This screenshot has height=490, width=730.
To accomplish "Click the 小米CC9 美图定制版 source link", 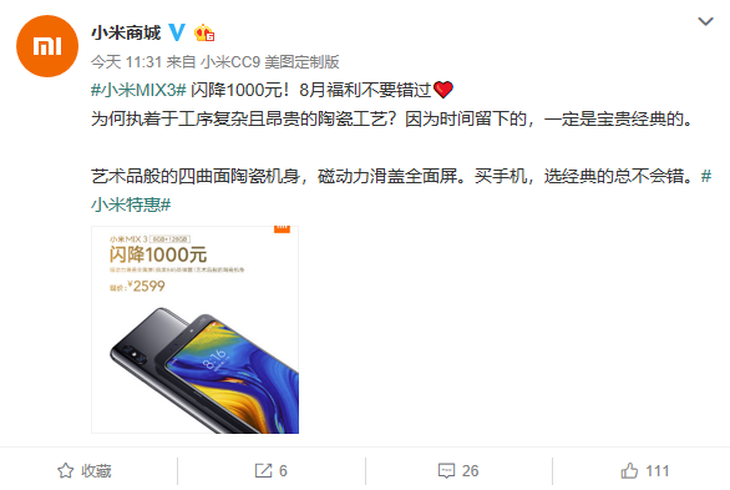I will point(270,62).
